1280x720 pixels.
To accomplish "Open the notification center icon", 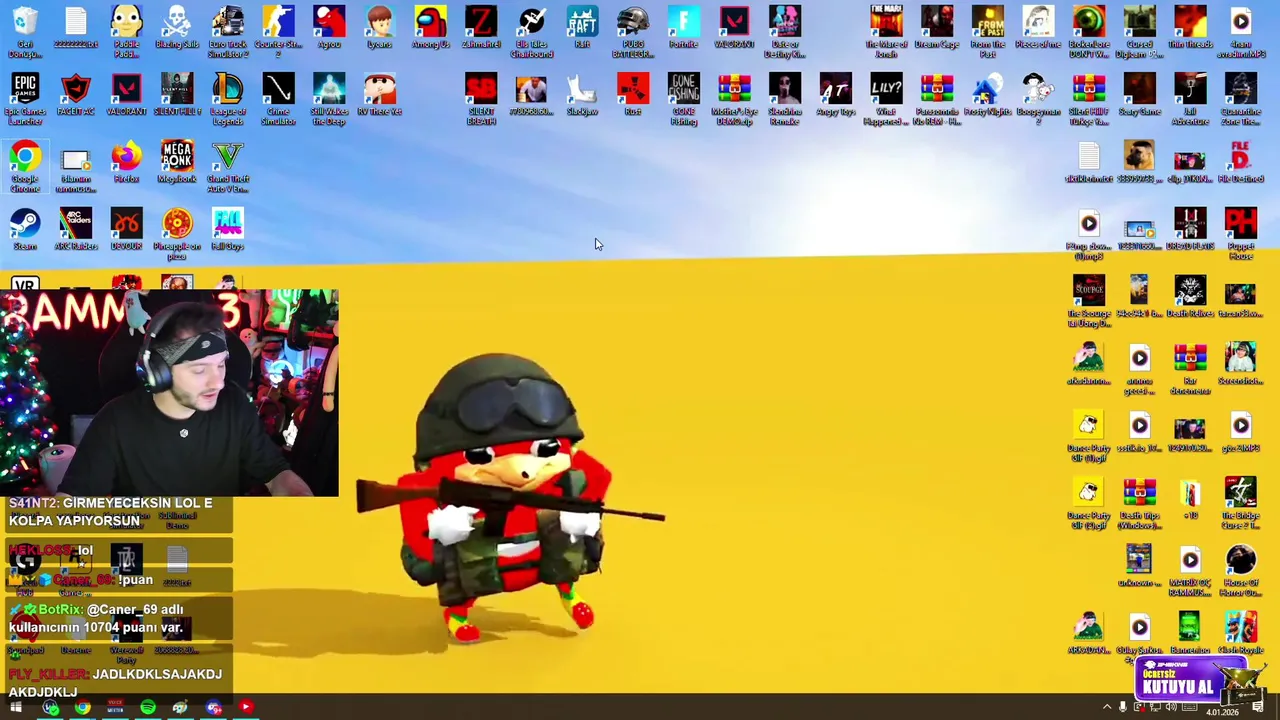I will [x=1258, y=708].
